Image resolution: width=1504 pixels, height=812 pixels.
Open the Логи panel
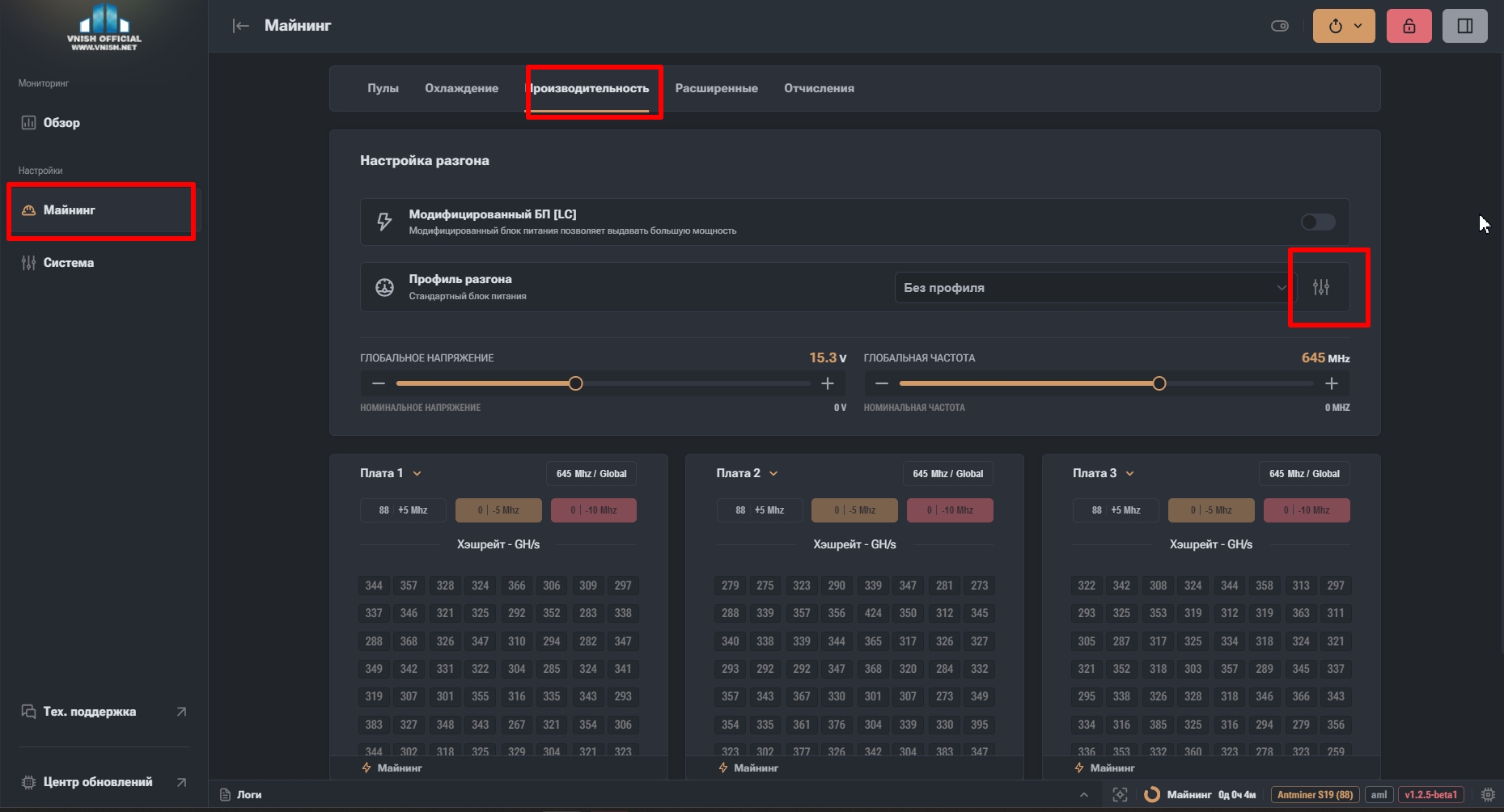(x=241, y=795)
